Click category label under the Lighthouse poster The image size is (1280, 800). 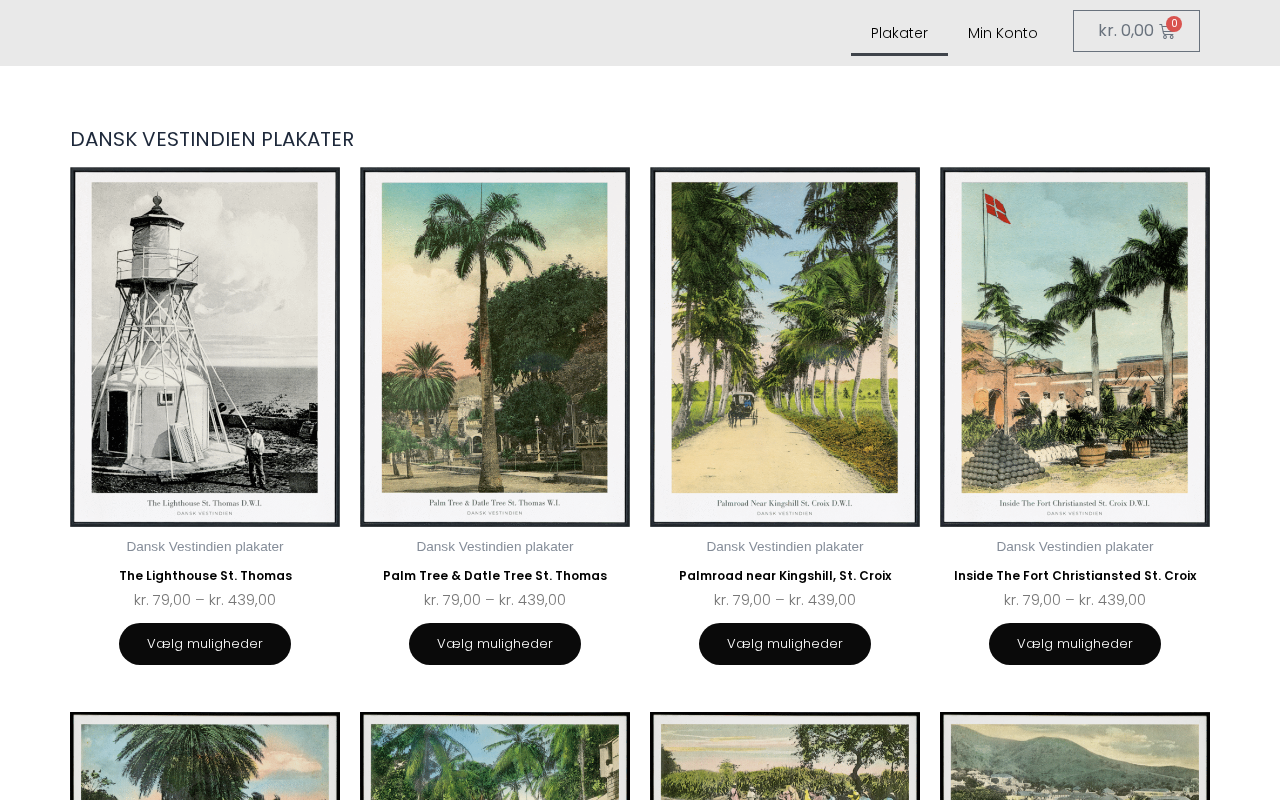205,547
